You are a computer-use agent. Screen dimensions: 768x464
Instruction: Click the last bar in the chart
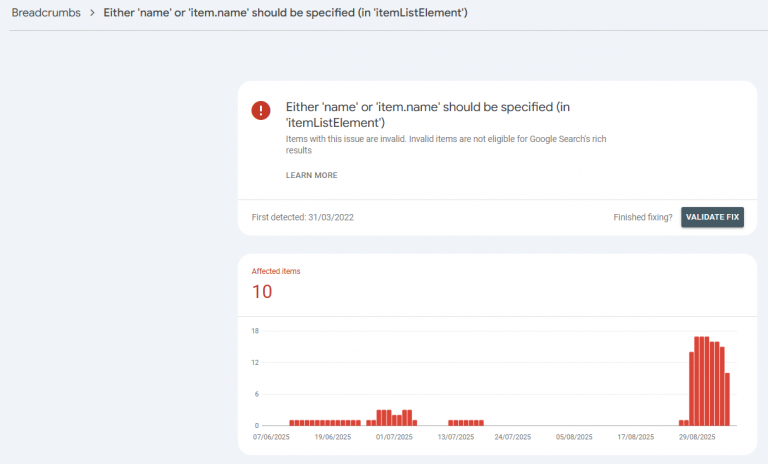[x=727, y=399]
